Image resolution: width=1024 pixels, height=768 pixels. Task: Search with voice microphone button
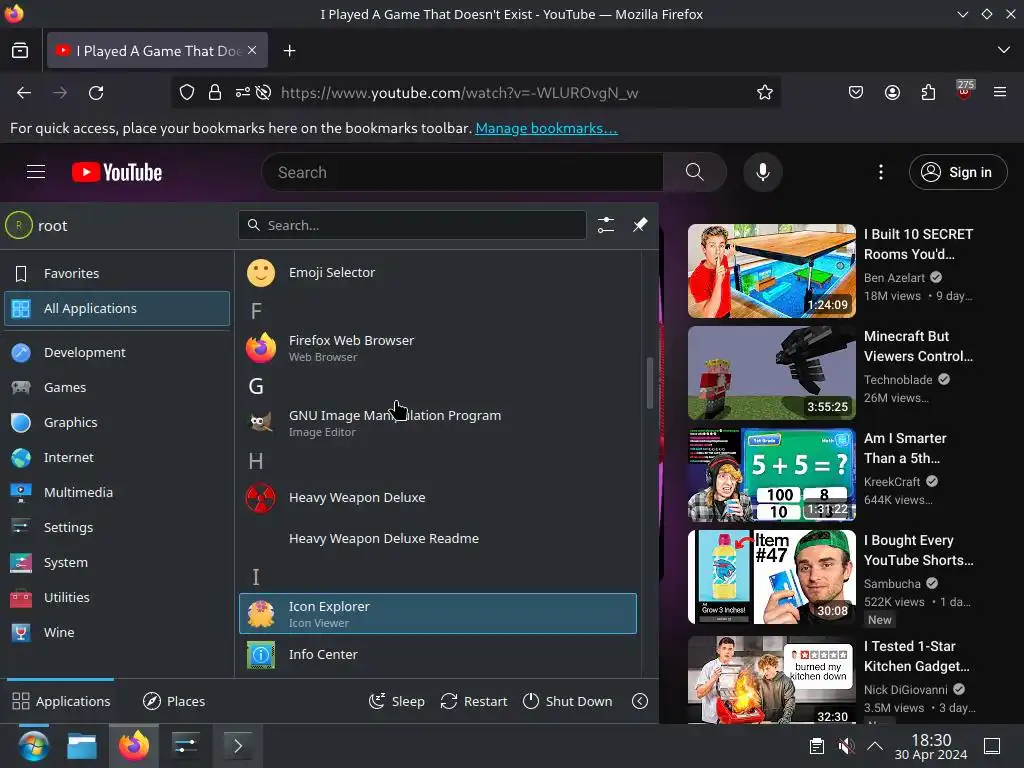[x=762, y=172]
